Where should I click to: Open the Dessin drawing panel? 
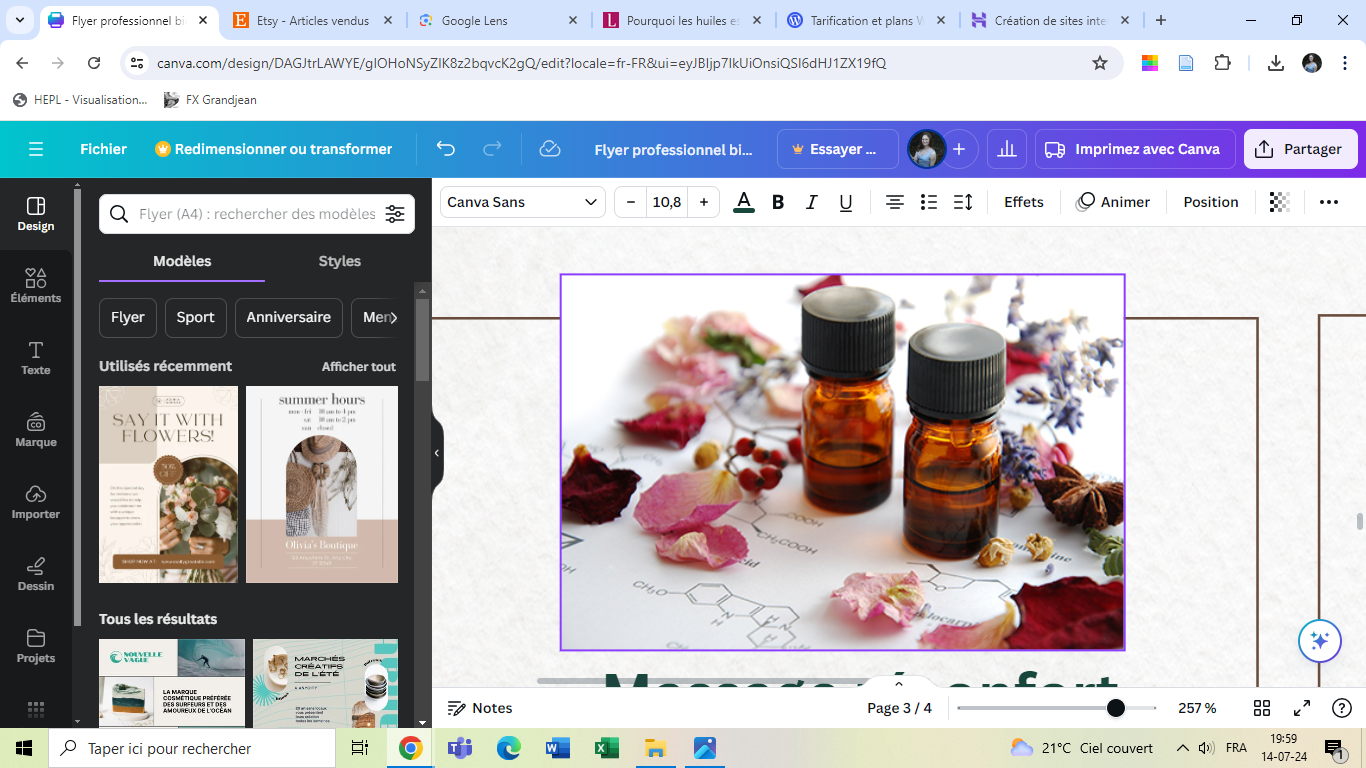36,574
